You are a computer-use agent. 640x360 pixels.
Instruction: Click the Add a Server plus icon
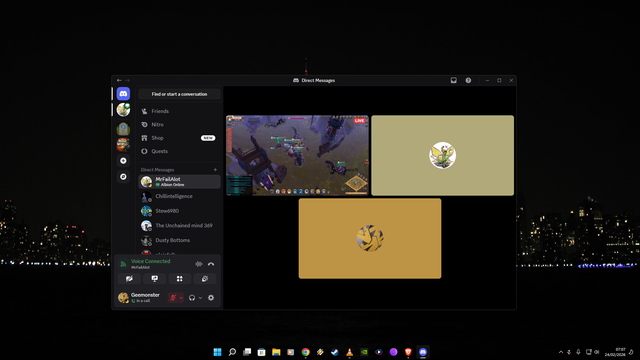coord(123,161)
